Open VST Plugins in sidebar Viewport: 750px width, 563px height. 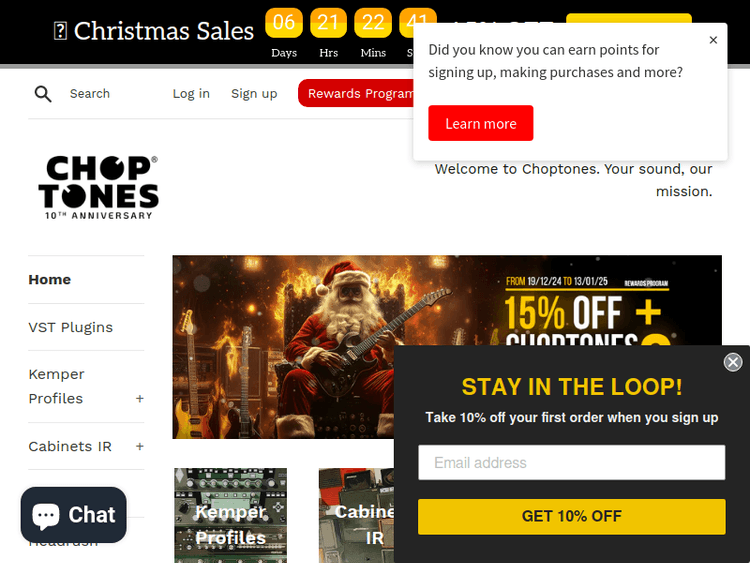[x=71, y=327]
